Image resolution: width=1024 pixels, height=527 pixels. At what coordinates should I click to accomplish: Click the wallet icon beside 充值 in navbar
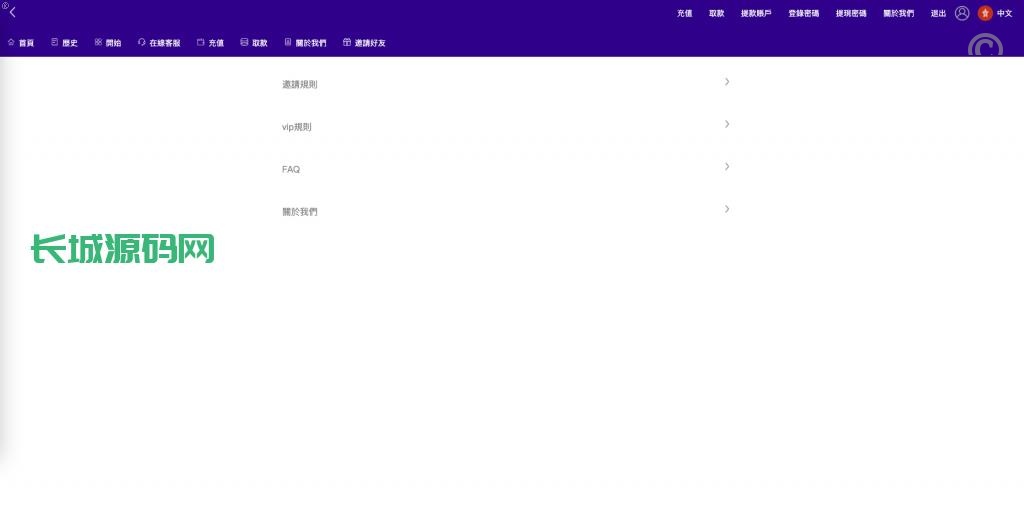point(200,43)
